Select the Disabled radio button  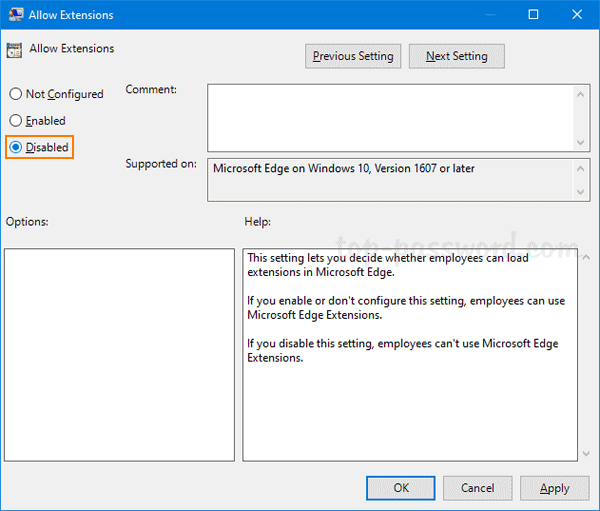(x=15, y=147)
